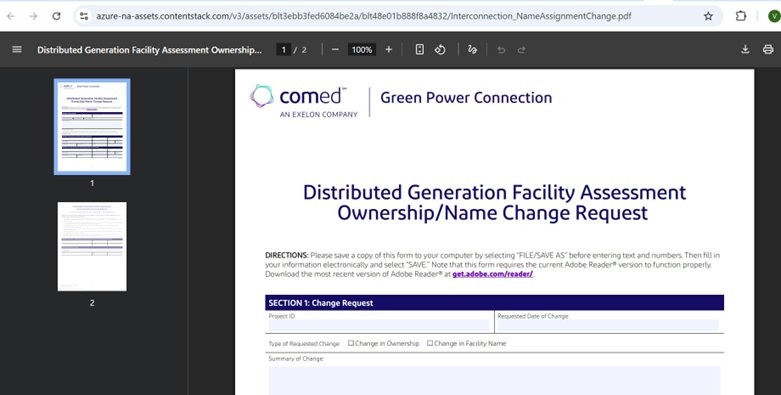
Task: Click the 'Ownership/Name Change Request' heading line
Action: click(493, 213)
